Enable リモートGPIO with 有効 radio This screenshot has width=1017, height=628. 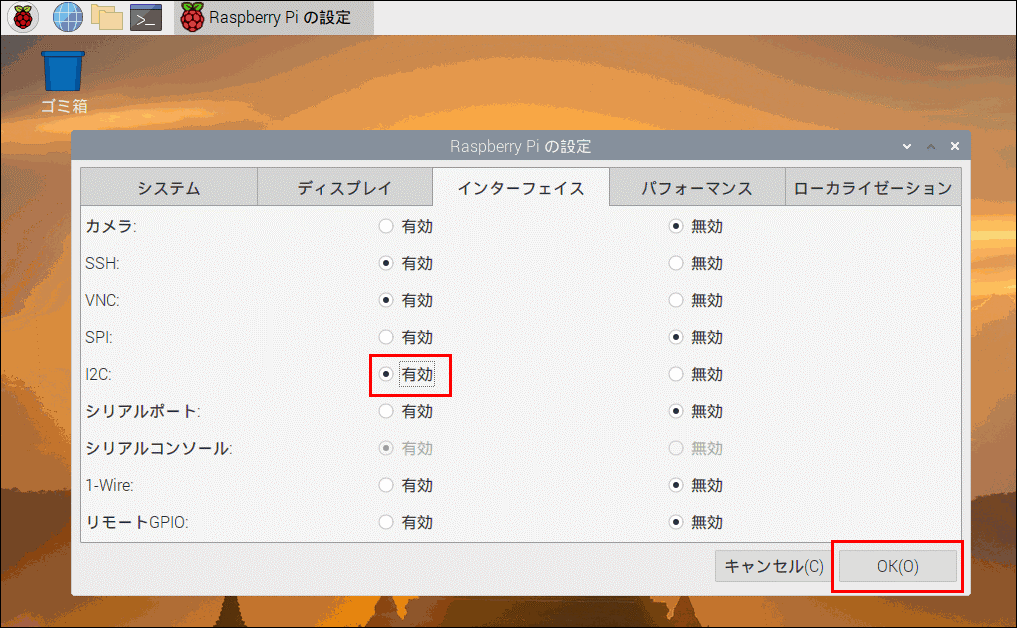coord(386,522)
